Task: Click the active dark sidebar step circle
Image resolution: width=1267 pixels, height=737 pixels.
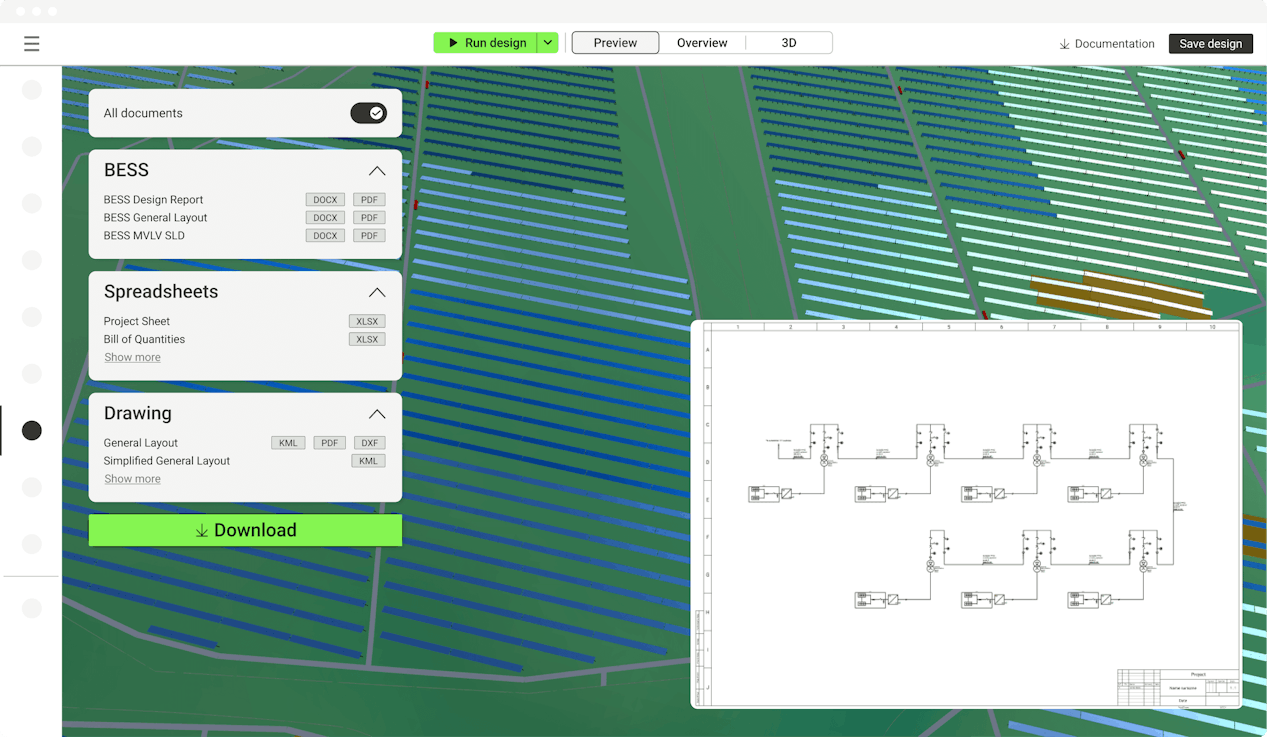Action: (x=32, y=431)
